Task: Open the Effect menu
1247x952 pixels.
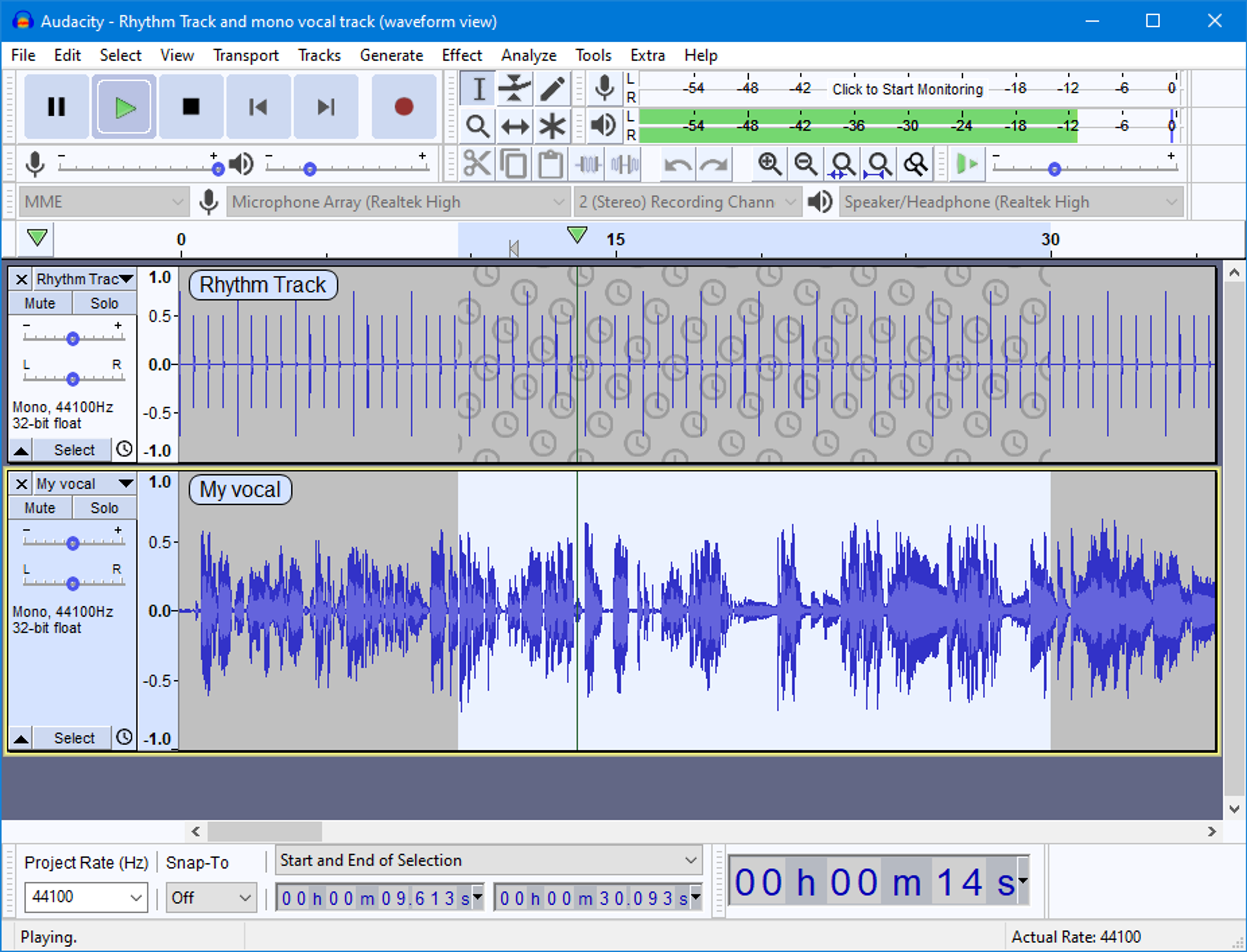Action: (462, 55)
